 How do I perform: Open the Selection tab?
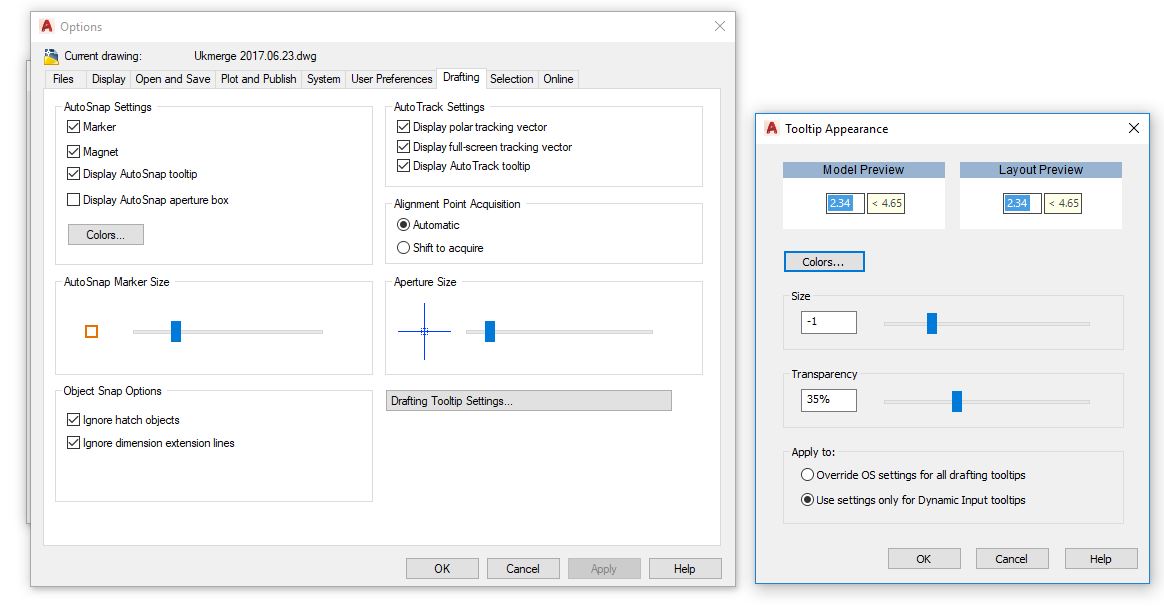pos(511,79)
